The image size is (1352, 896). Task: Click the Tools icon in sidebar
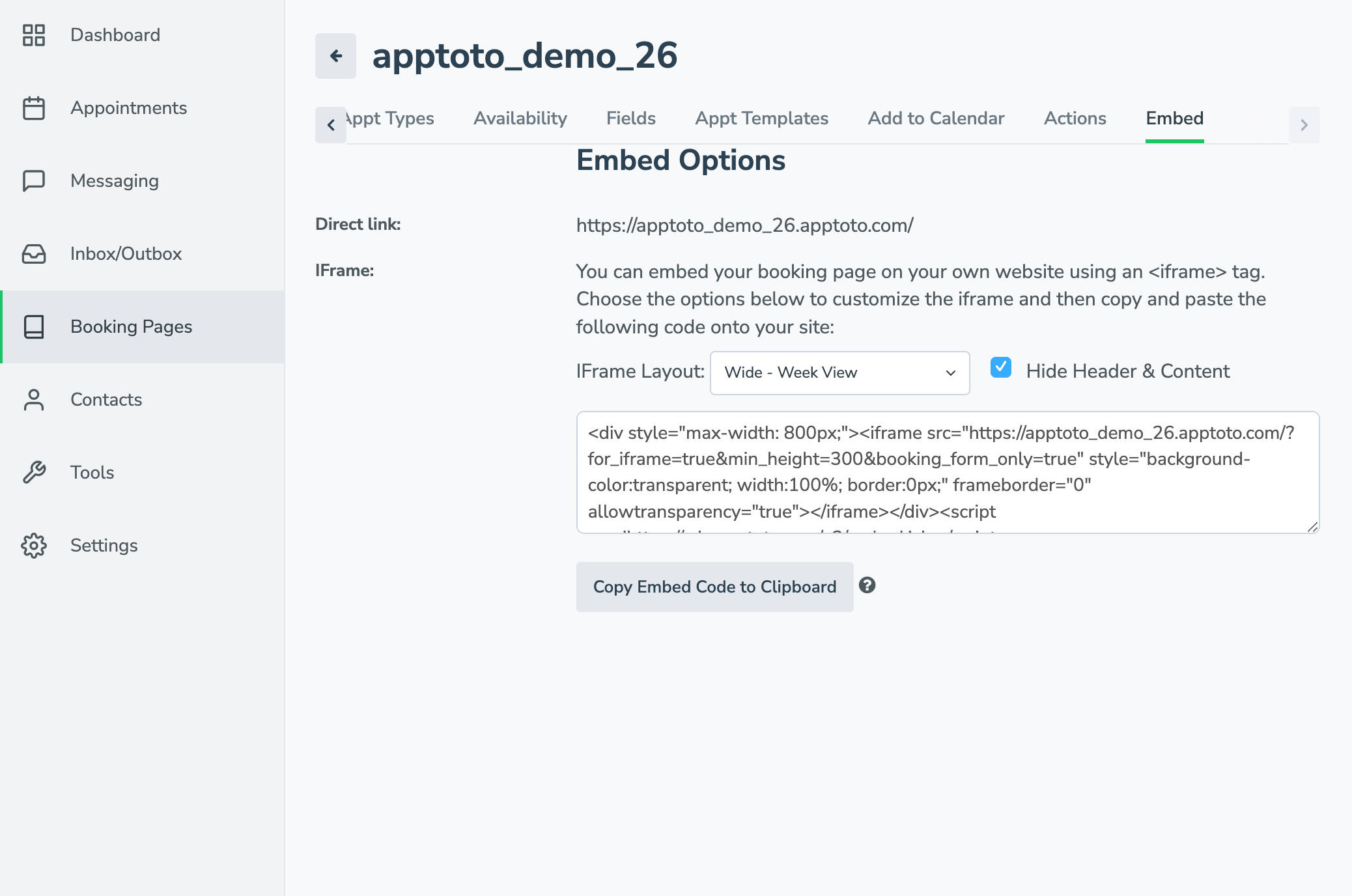[x=33, y=471]
